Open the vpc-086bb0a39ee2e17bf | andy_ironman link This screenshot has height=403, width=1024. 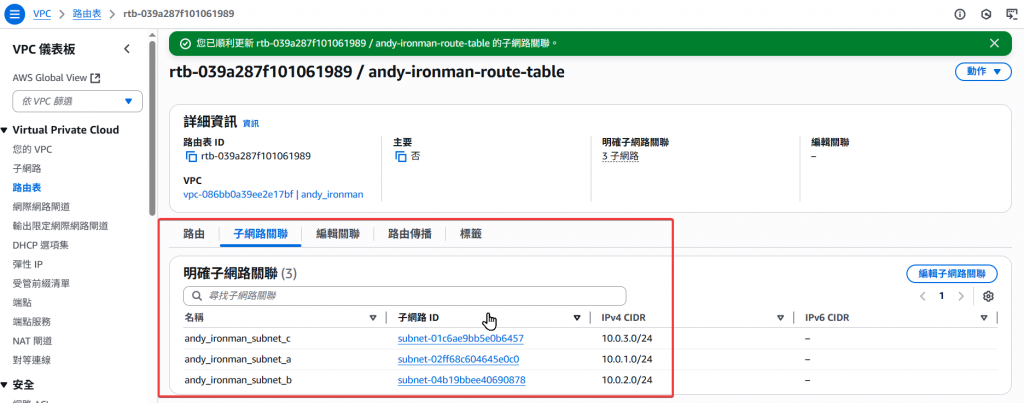pos(274,194)
